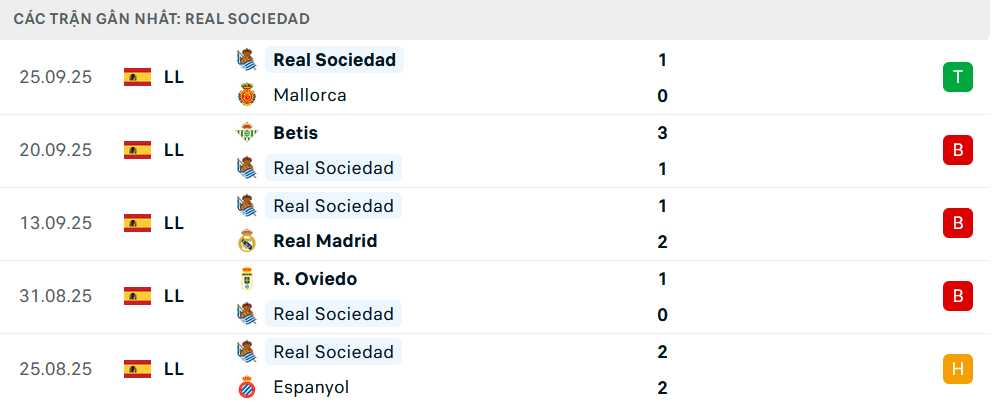Click Spain flag icon on 31.08.25 row

coord(137,296)
